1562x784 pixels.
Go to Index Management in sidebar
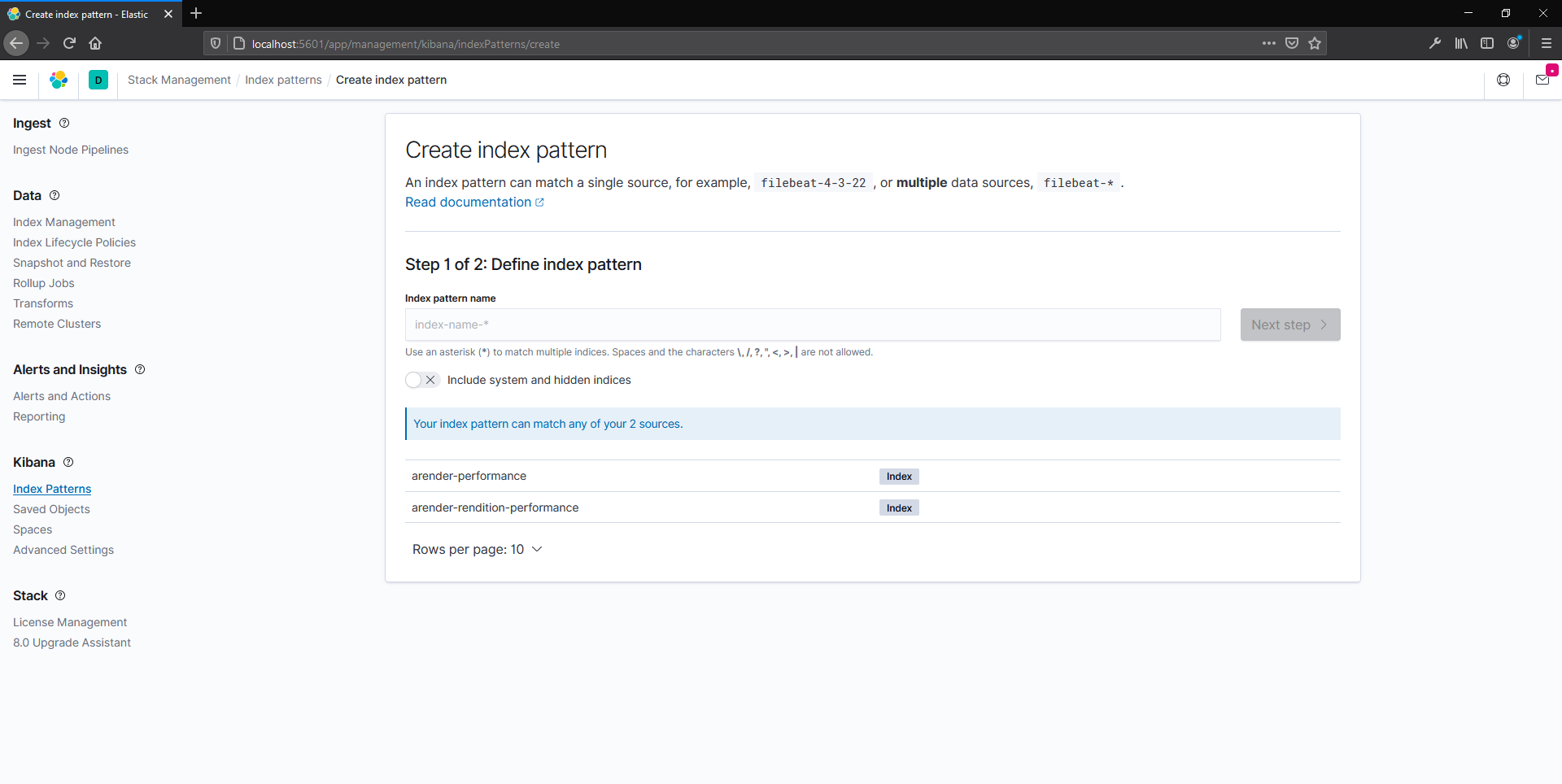pos(64,222)
